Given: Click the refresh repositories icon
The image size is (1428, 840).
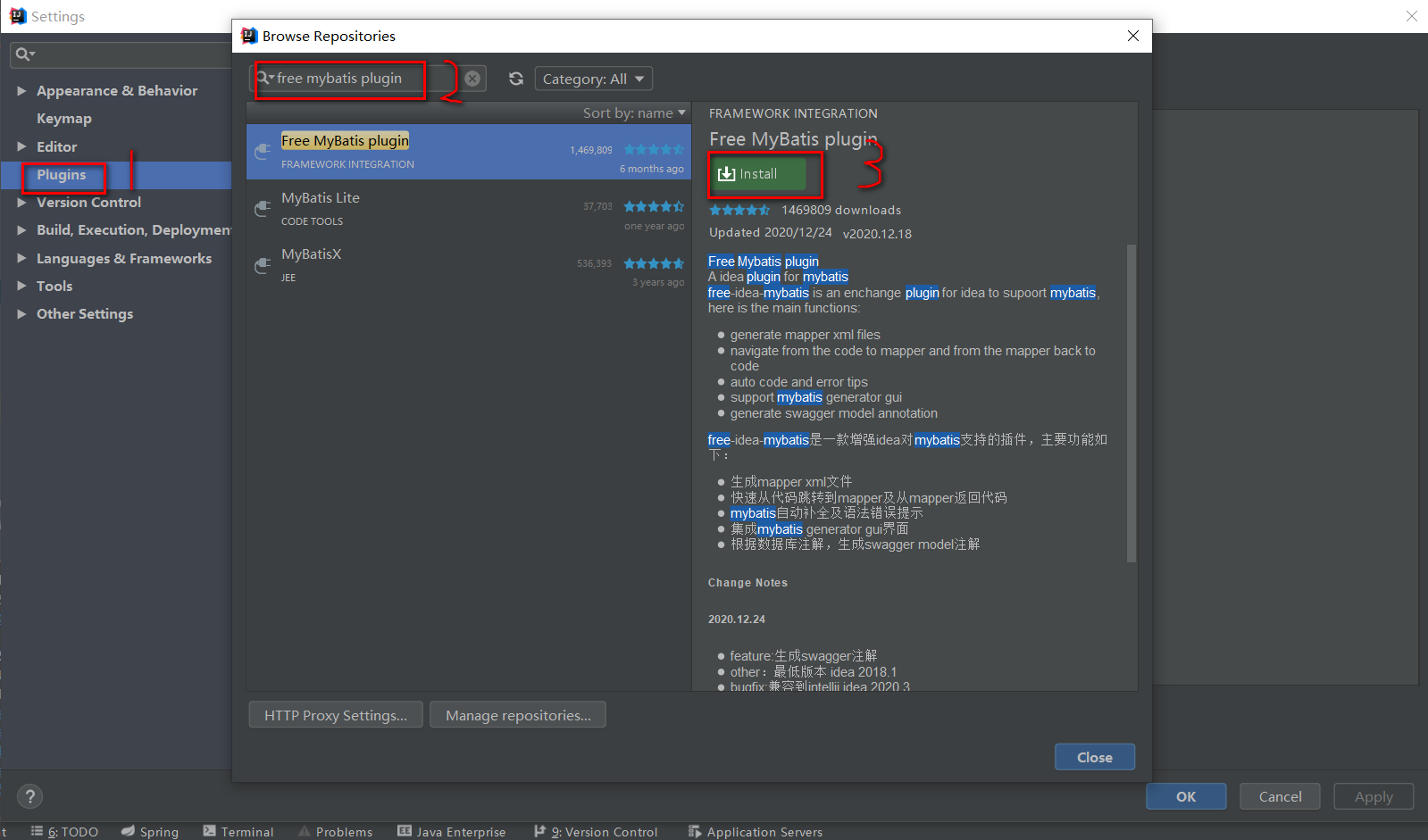Looking at the screenshot, I should tap(516, 79).
